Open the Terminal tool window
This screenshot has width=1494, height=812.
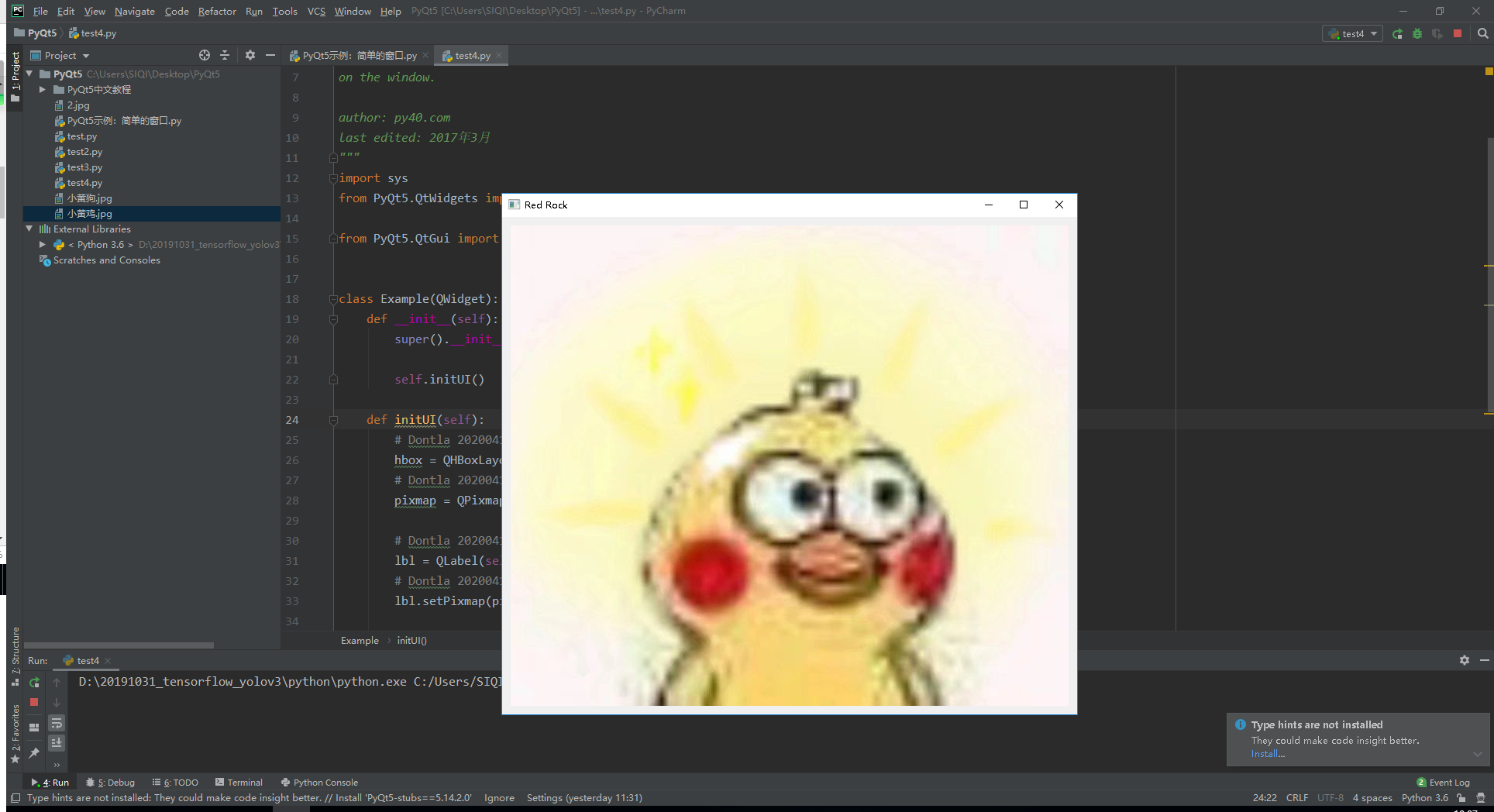pyautogui.click(x=239, y=783)
